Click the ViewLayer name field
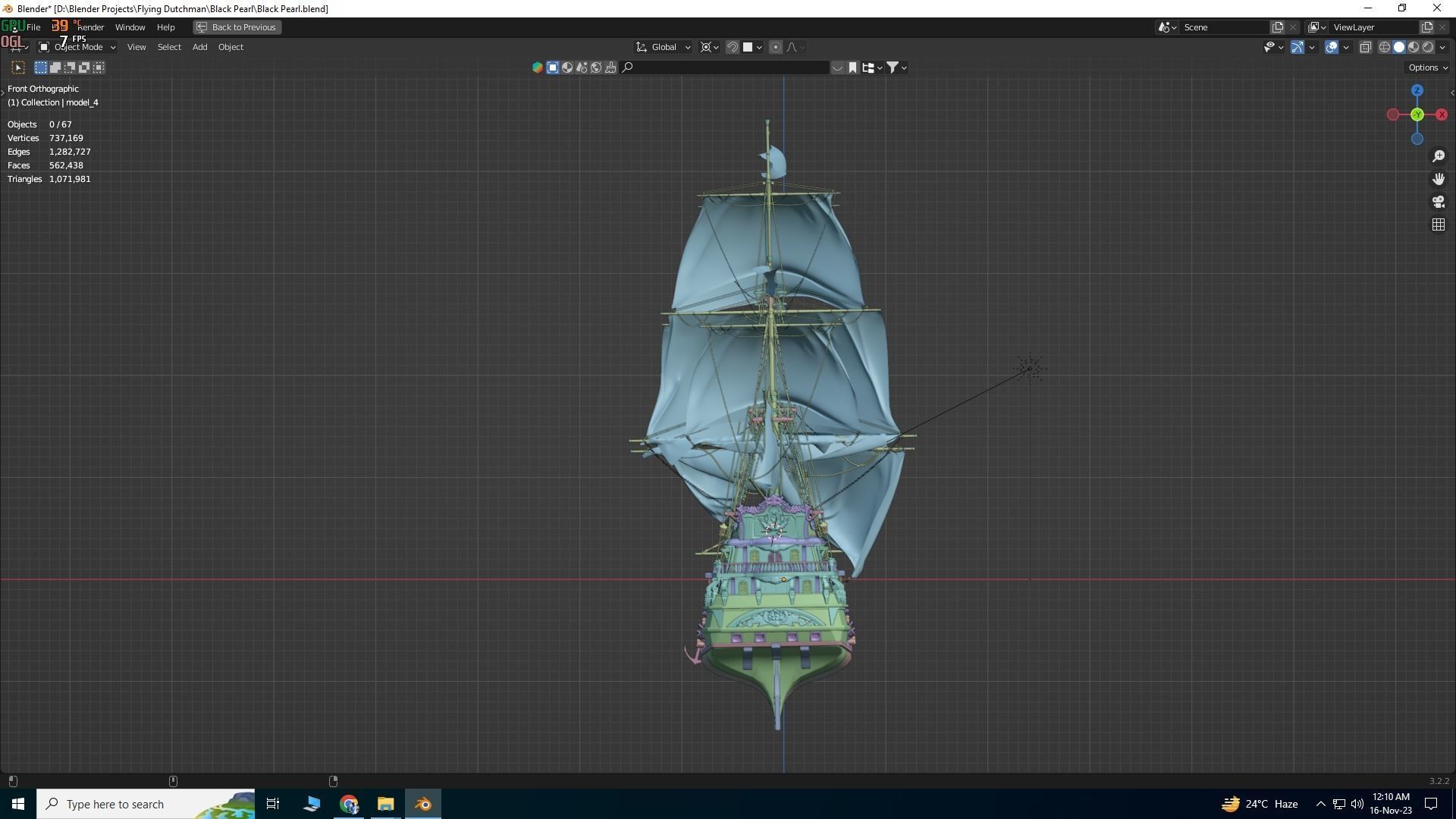1456x819 pixels. pos(1373,27)
